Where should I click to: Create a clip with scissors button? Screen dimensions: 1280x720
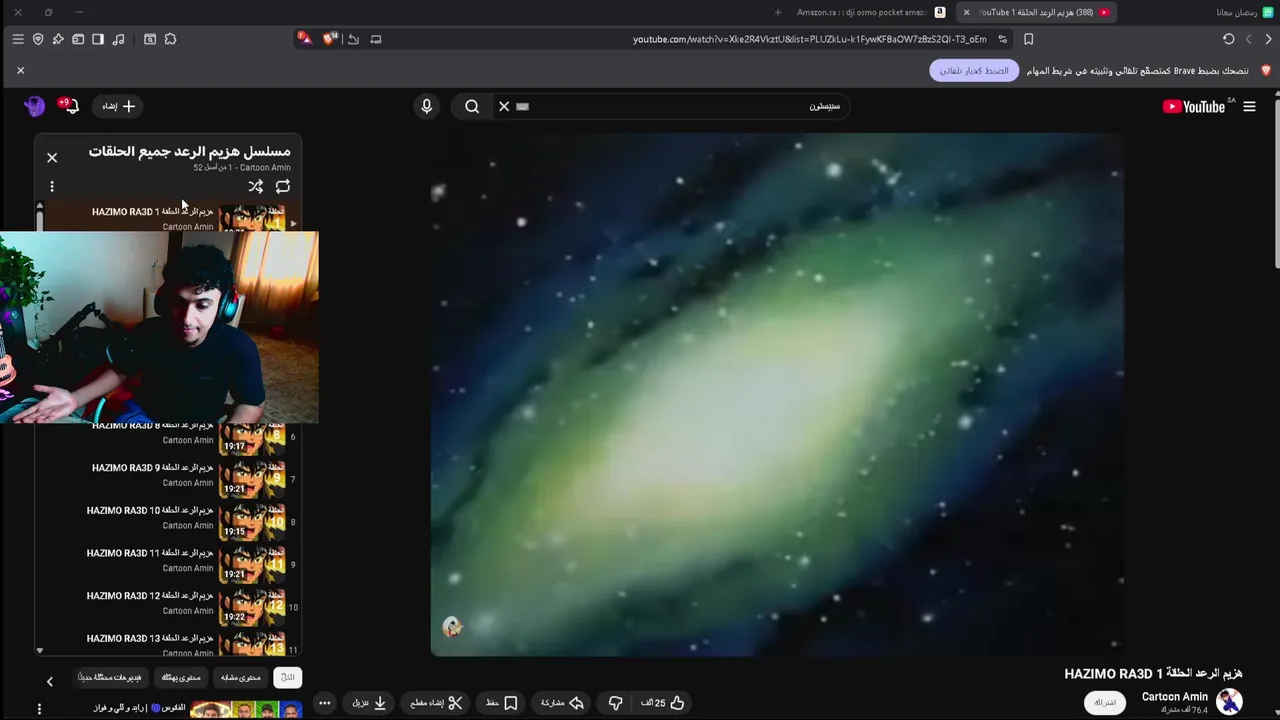[x=437, y=703]
